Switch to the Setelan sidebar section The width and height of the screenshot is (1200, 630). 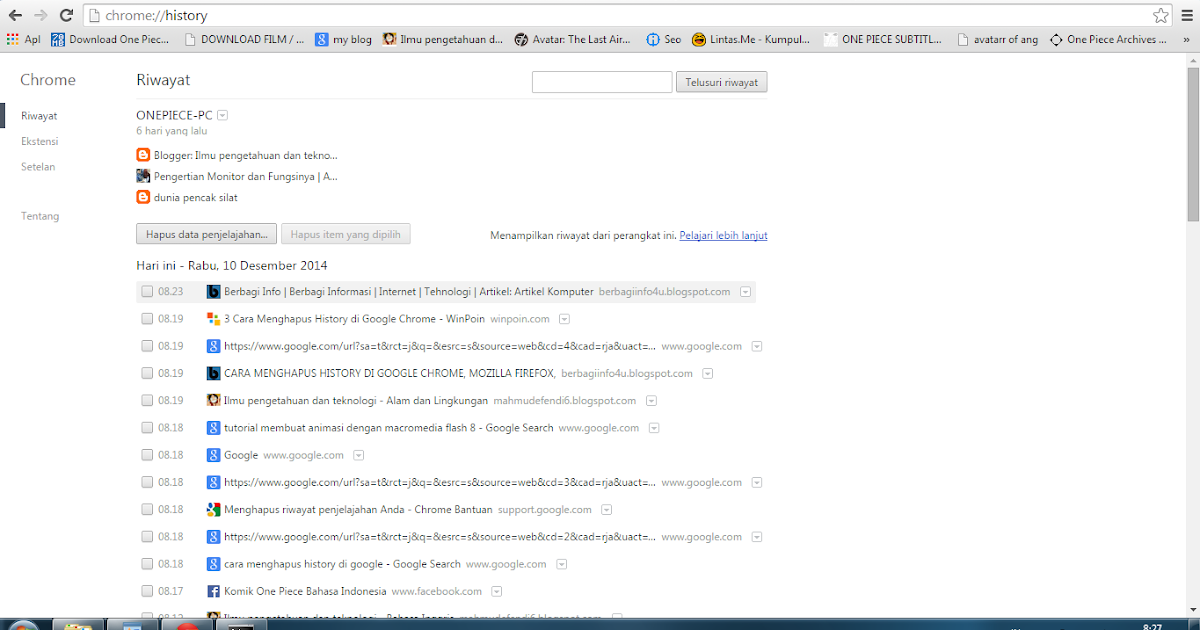(x=37, y=166)
